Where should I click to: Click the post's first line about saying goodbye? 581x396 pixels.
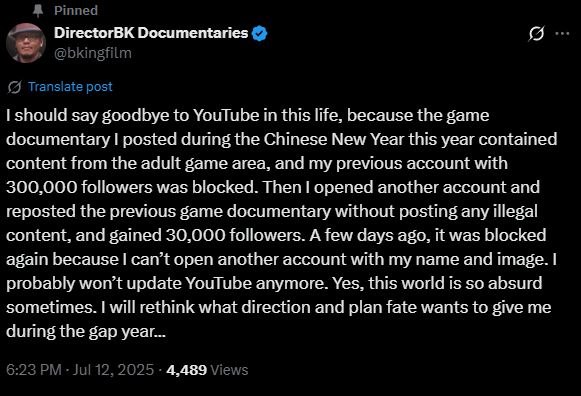point(248,115)
